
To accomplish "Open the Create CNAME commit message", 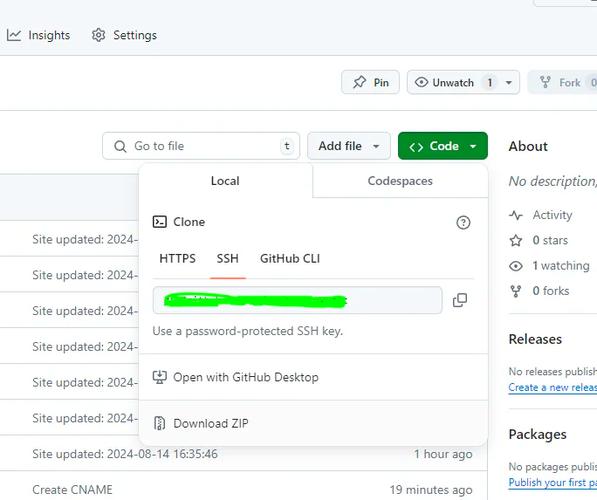I will coord(72,489).
